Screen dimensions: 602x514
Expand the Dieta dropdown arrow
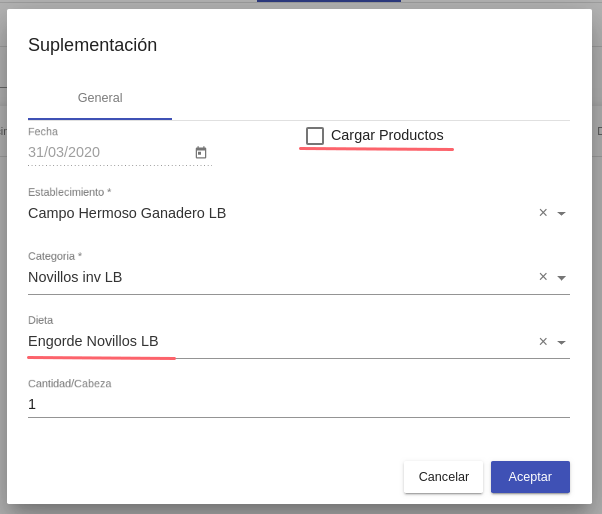tap(561, 342)
